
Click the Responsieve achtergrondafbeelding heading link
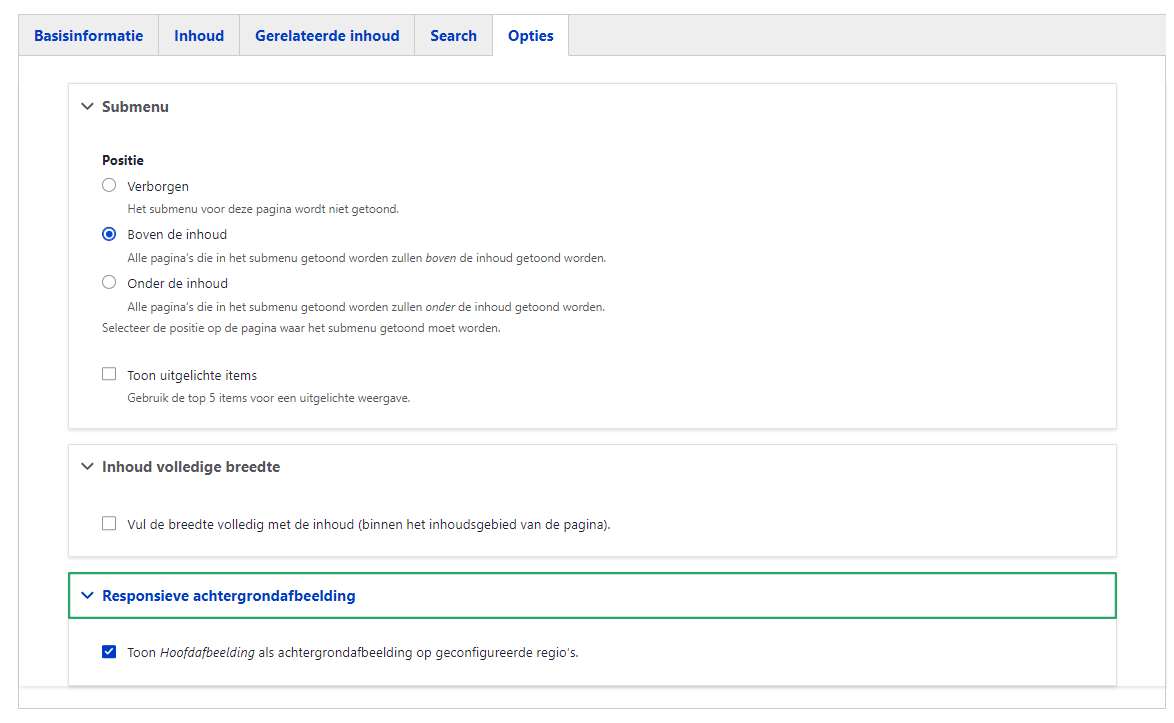(x=229, y=596)
